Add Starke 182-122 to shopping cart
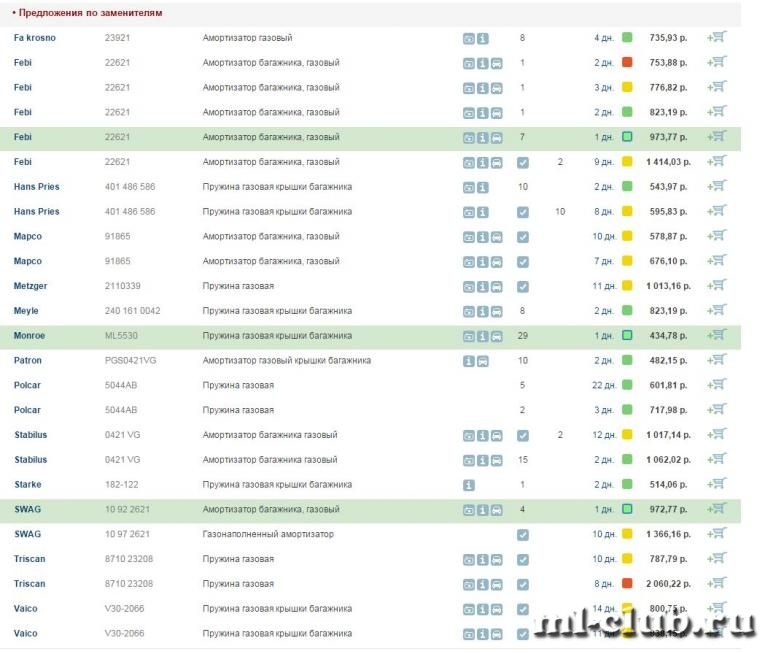The width and height of the screenshot is (768, 654). coord(716,484)
